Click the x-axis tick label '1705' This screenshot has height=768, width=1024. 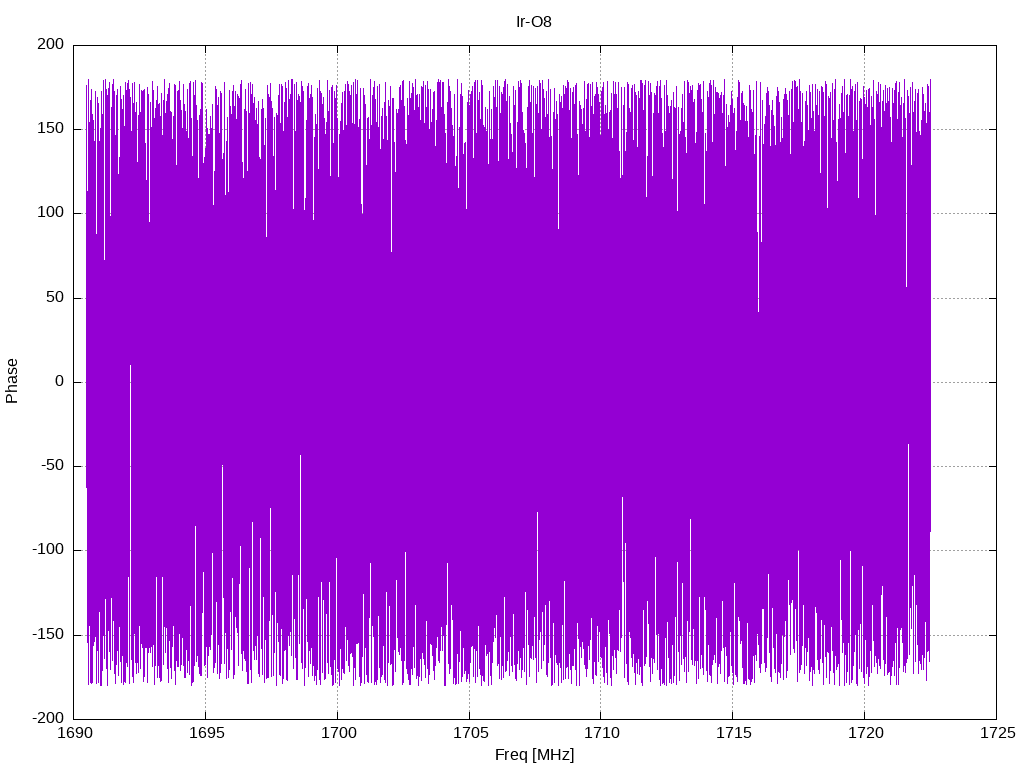[470, 733]
